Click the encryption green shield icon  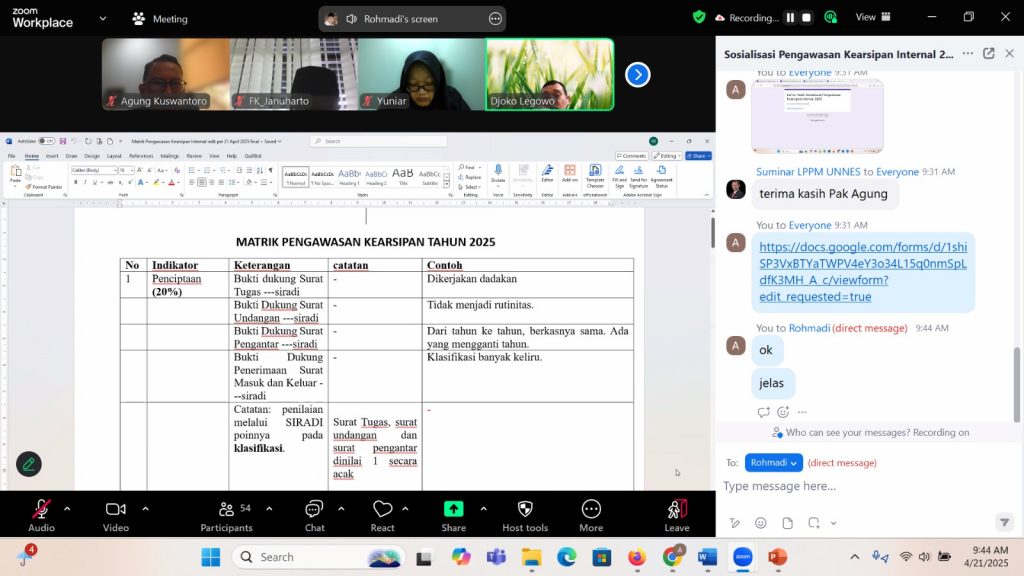pyautogui.click(x=699, y=17)
